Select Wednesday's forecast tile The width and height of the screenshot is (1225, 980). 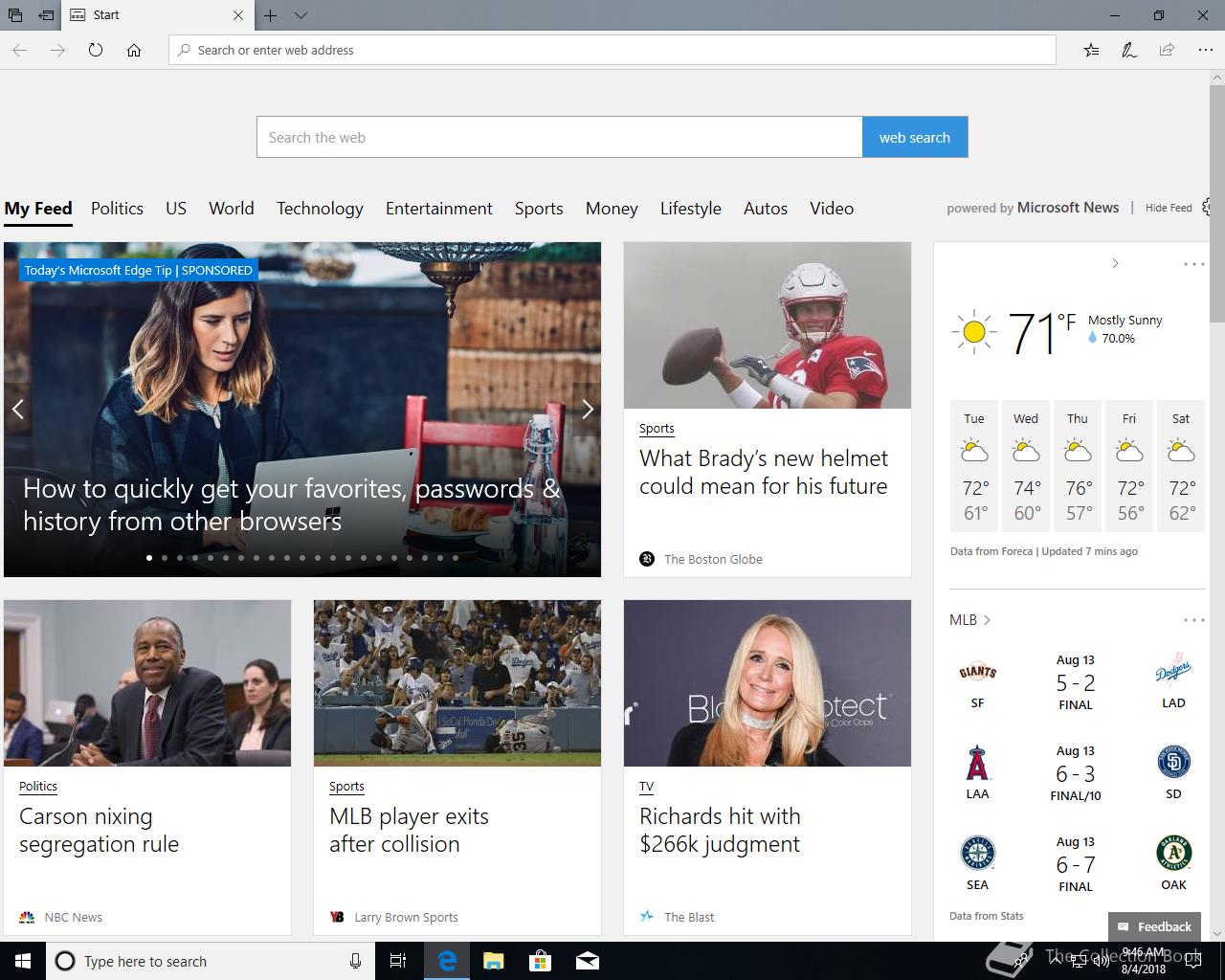pyautogui.click(x=1026, y=466)
